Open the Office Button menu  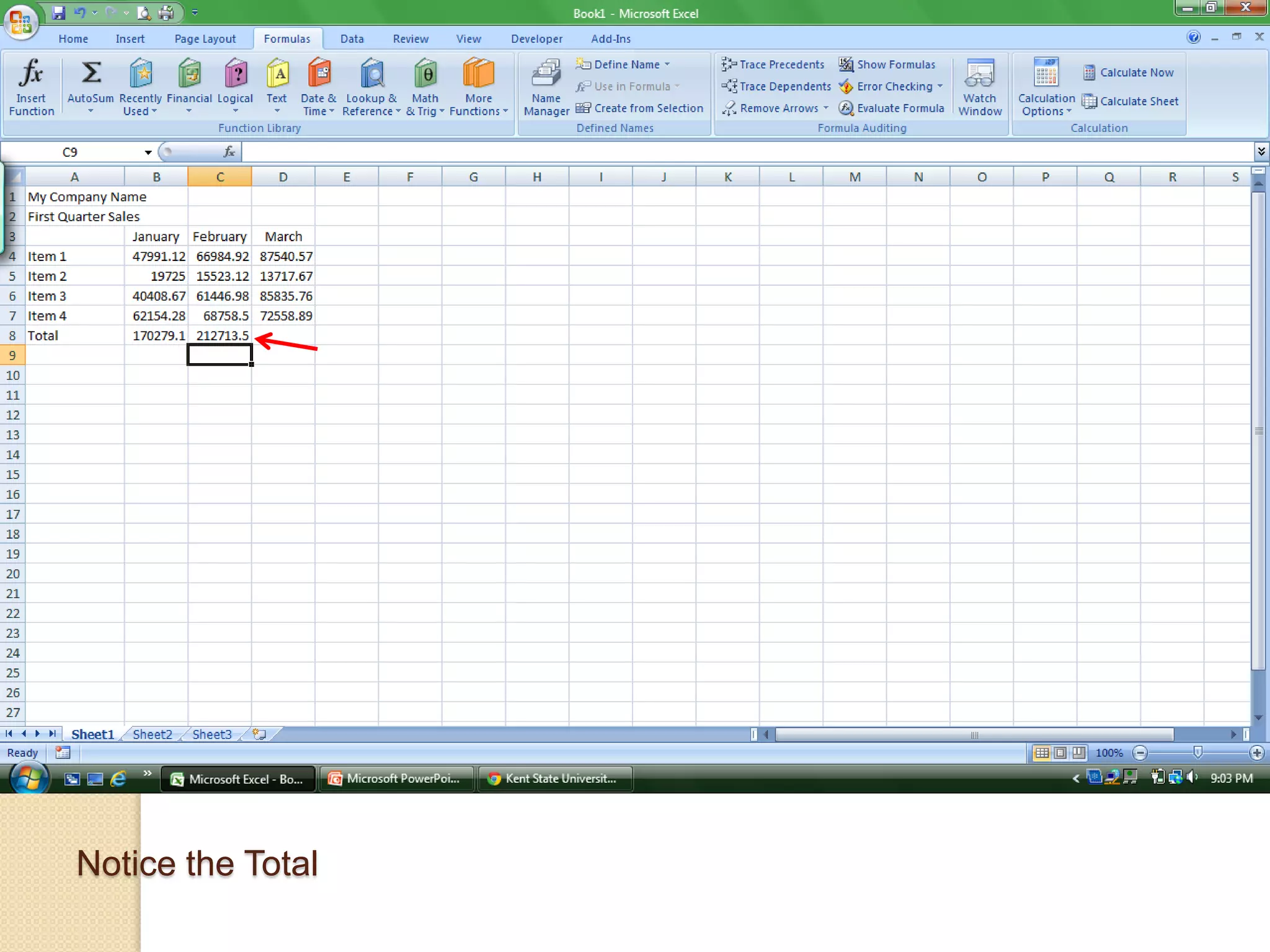point(21,22)
